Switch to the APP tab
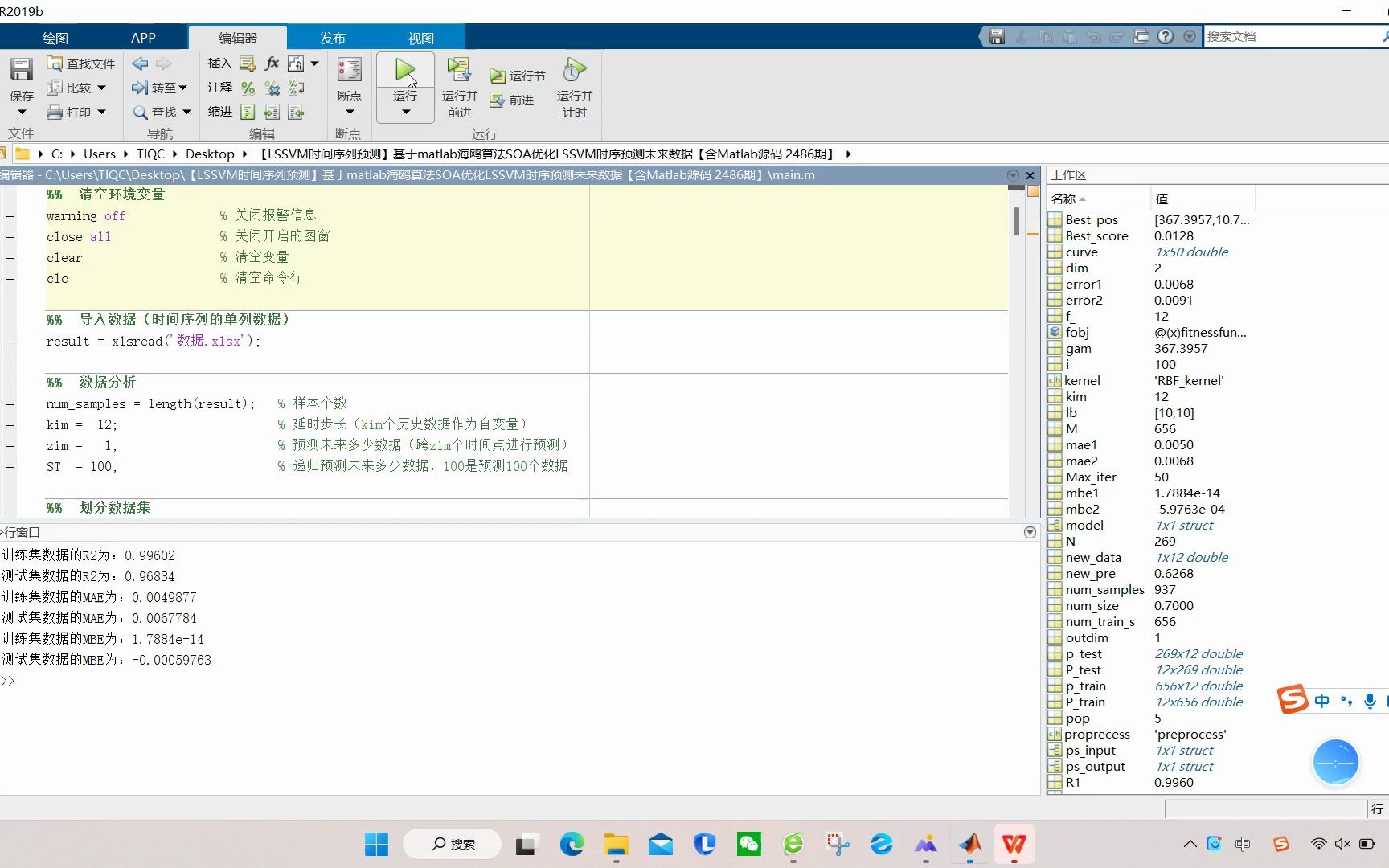Screen dimensions: 1389x868 pos(143,38)
